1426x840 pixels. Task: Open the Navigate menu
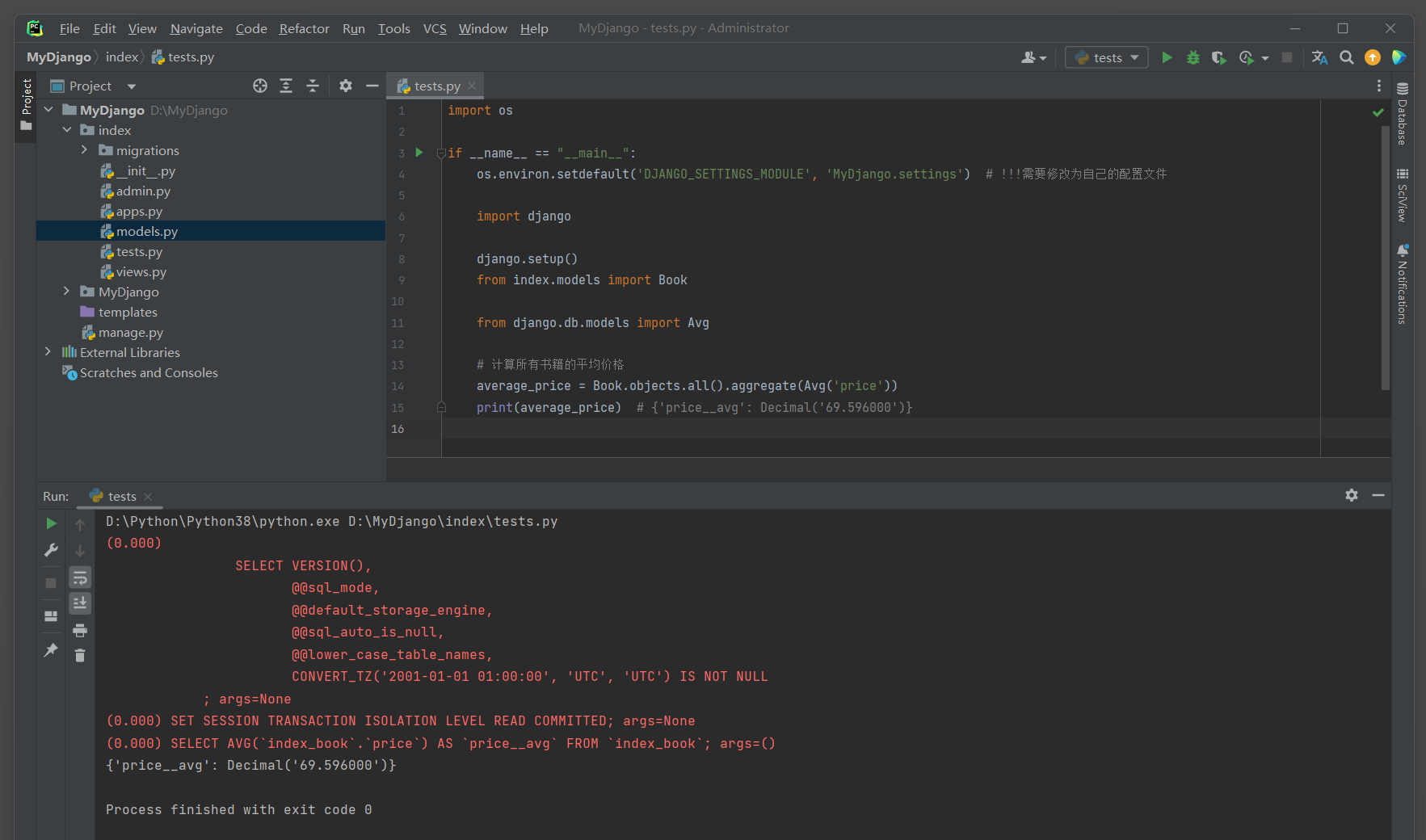[196, 28]
